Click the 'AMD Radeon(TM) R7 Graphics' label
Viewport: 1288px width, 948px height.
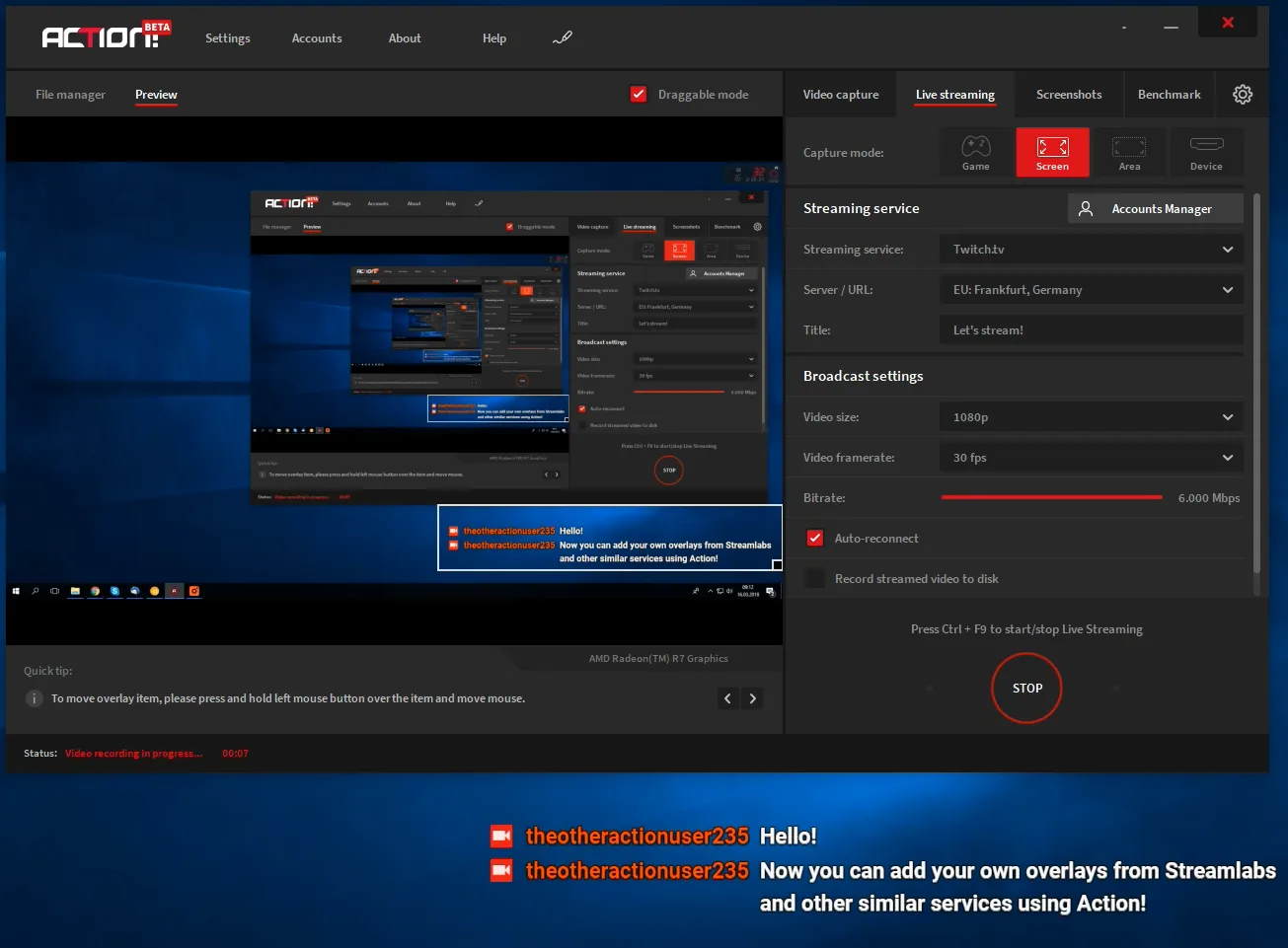(x=658, y=659)
